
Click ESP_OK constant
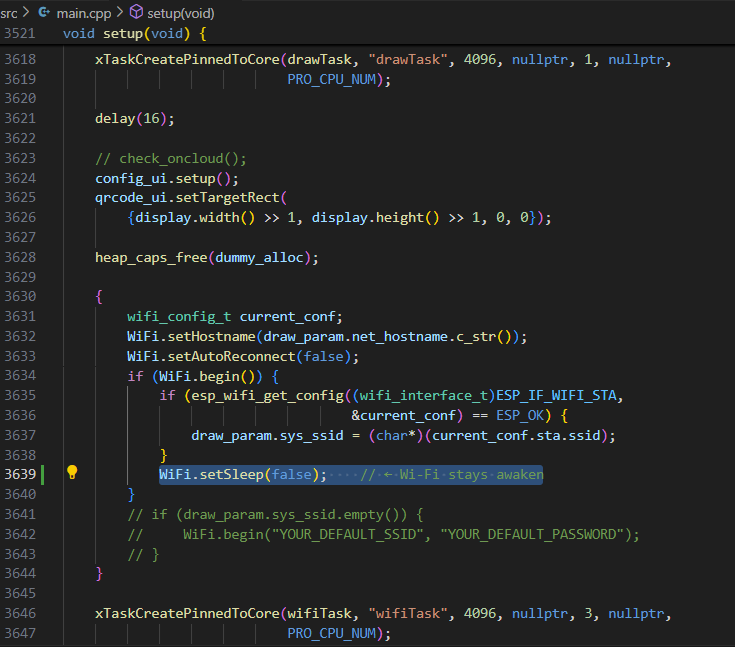coord(520,416)
